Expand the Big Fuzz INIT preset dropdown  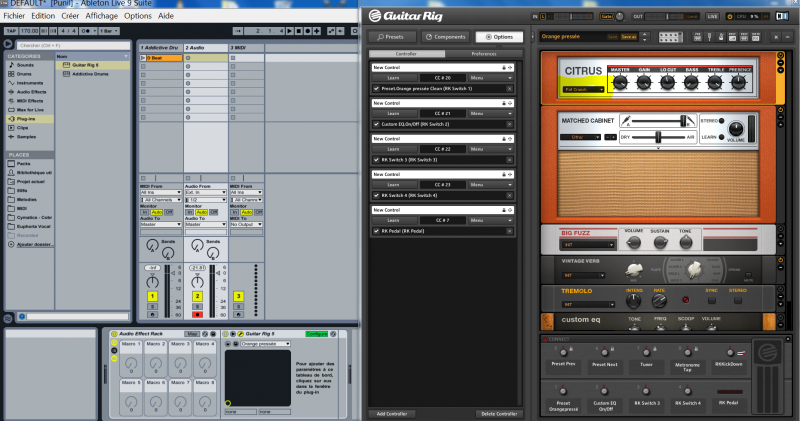586,243
